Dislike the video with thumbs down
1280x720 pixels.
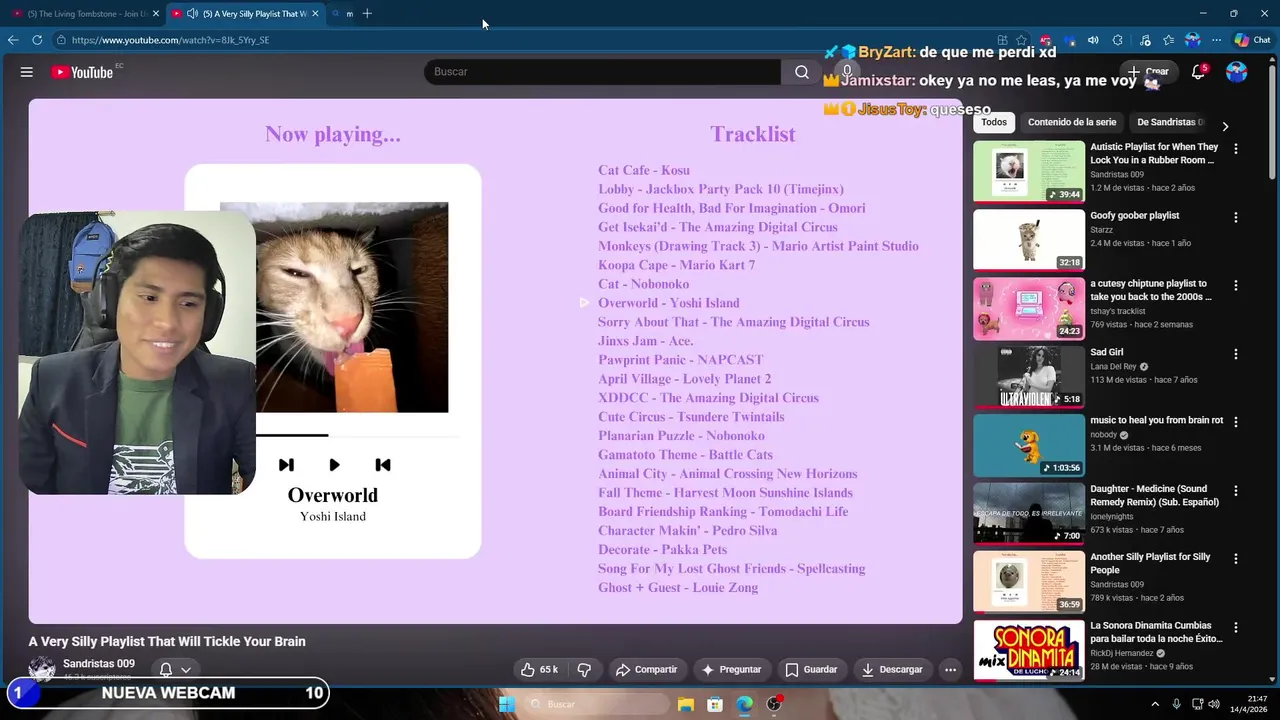[584, 669]
